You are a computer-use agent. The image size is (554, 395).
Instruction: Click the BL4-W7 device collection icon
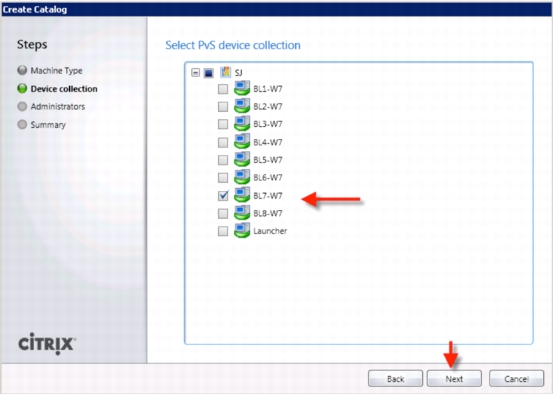point(242,141)
